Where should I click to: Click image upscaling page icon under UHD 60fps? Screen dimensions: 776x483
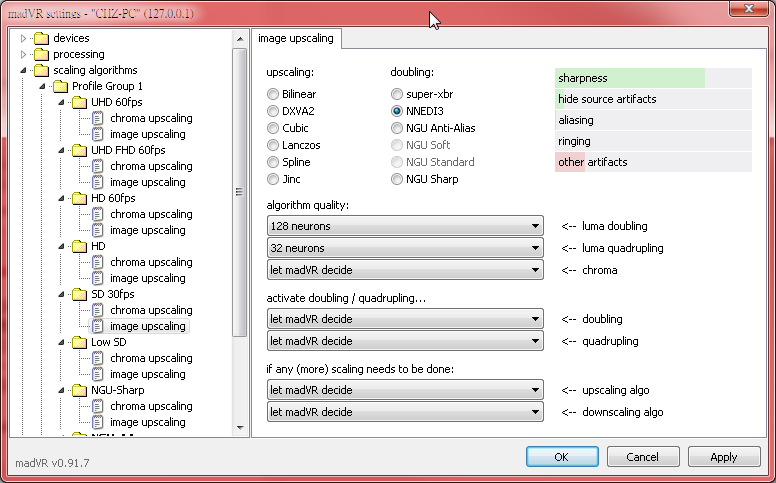[x=98, y=134]
